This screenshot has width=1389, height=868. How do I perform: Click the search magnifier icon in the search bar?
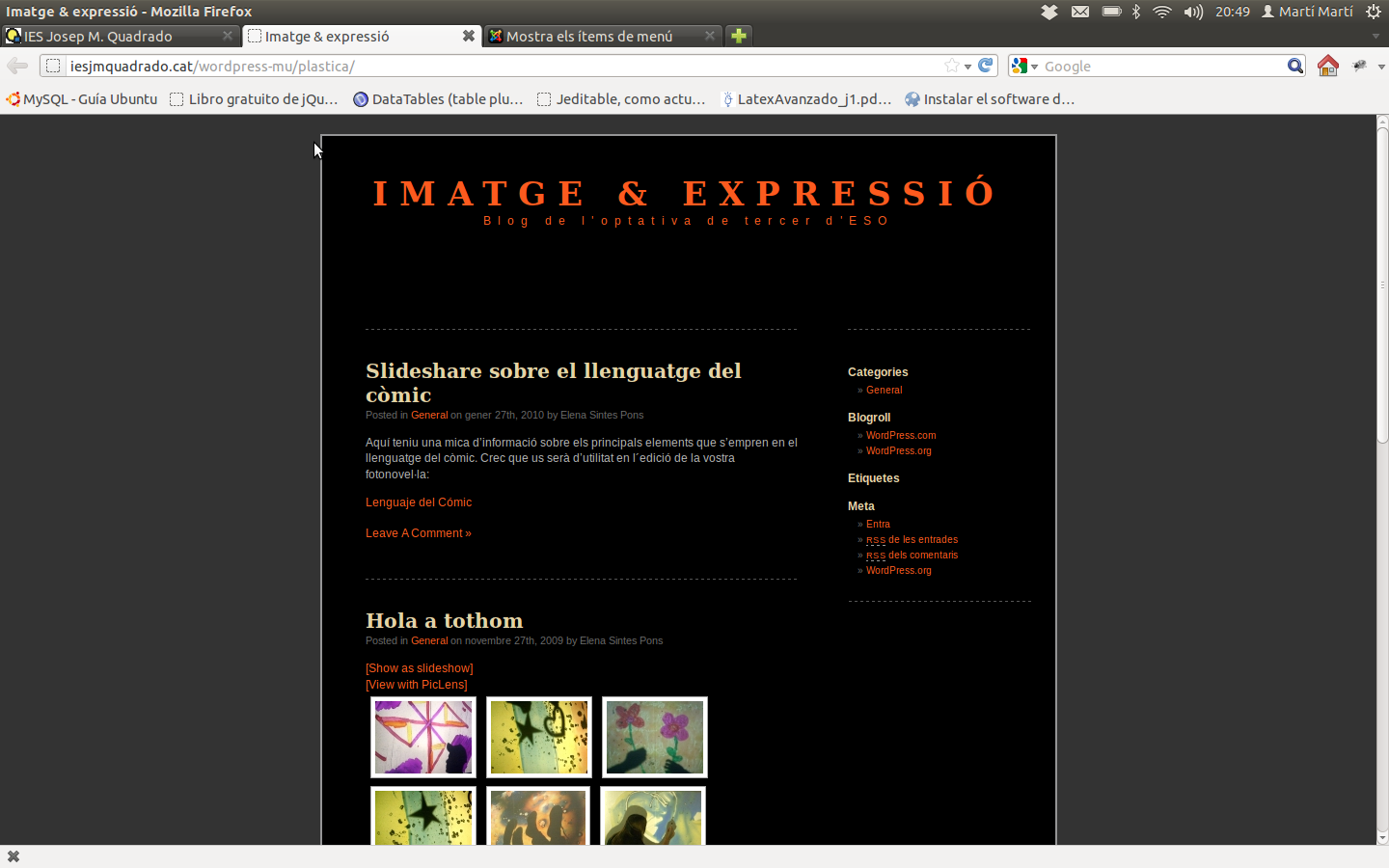coord(1294,66)
